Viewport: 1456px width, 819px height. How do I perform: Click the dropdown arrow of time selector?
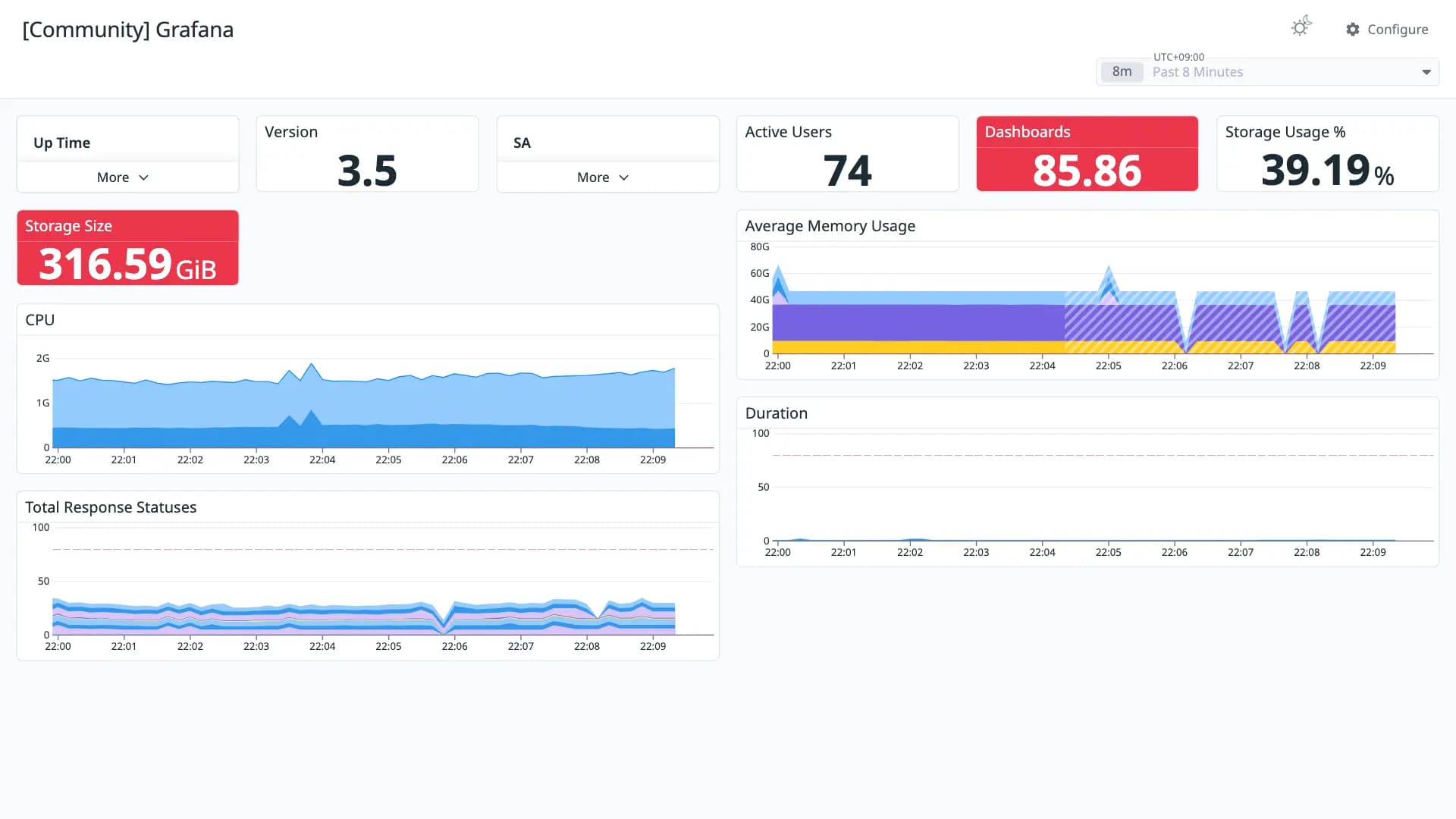[x=1426, y=72]
